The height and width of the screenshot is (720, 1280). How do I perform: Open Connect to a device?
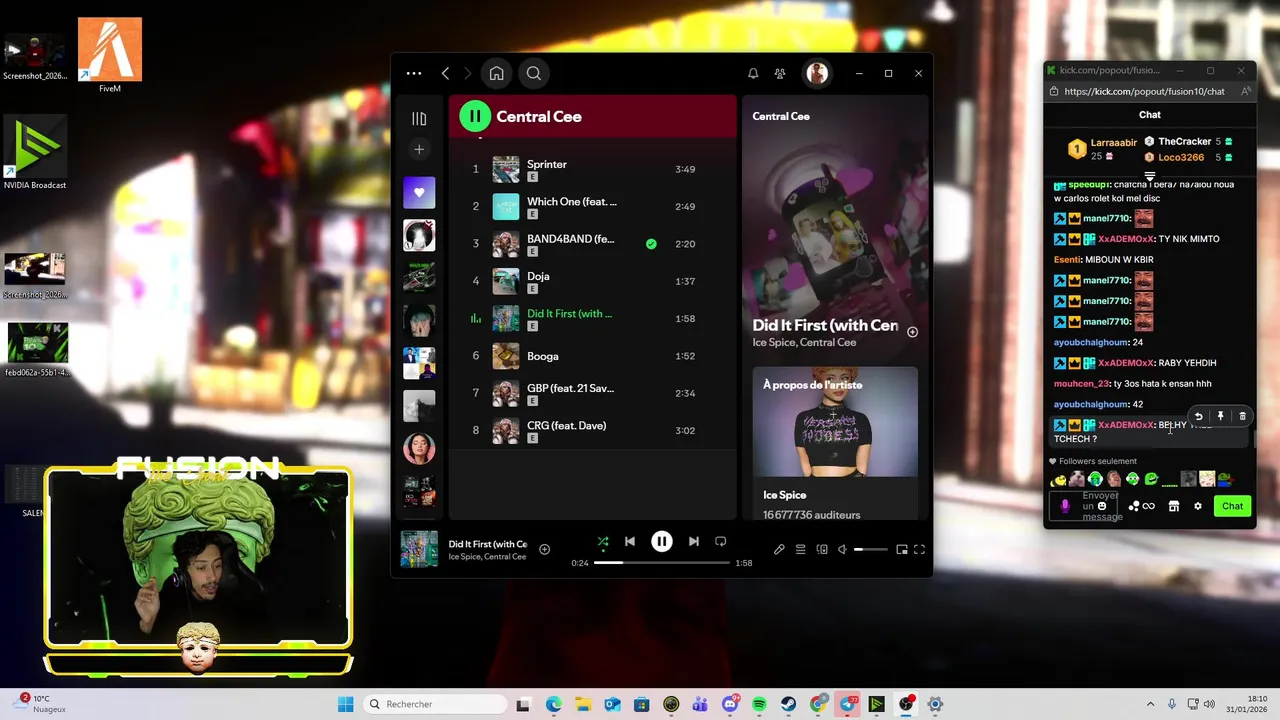822,549
